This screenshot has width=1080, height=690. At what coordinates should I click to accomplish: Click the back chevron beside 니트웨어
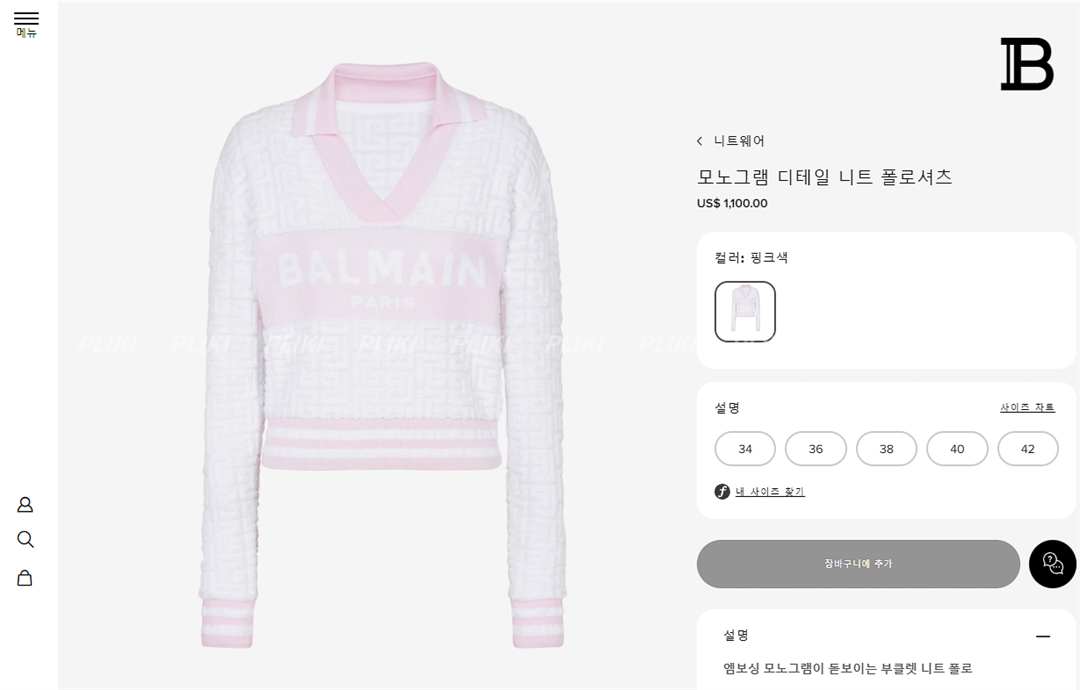coord(700,141)
